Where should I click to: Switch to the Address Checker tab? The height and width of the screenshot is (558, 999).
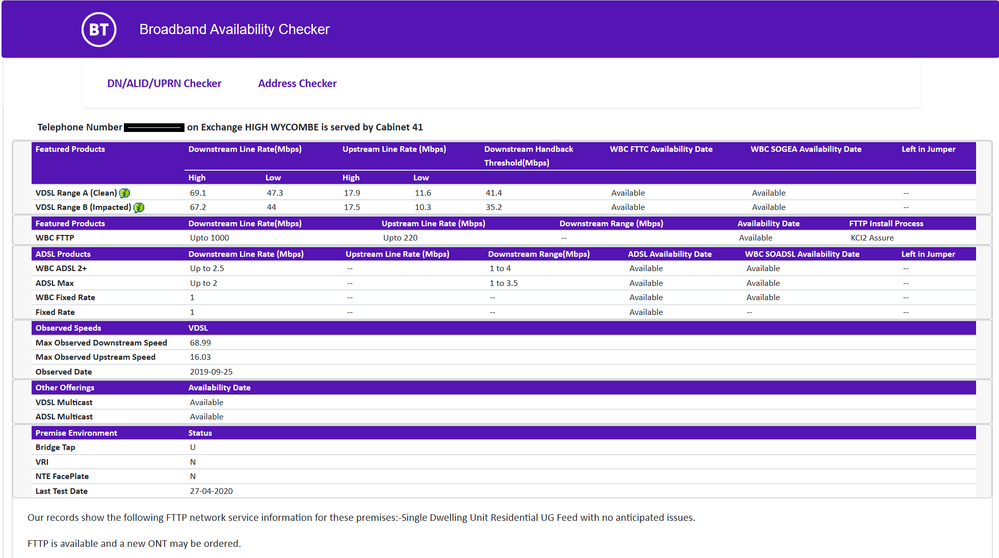pos(297,83)
